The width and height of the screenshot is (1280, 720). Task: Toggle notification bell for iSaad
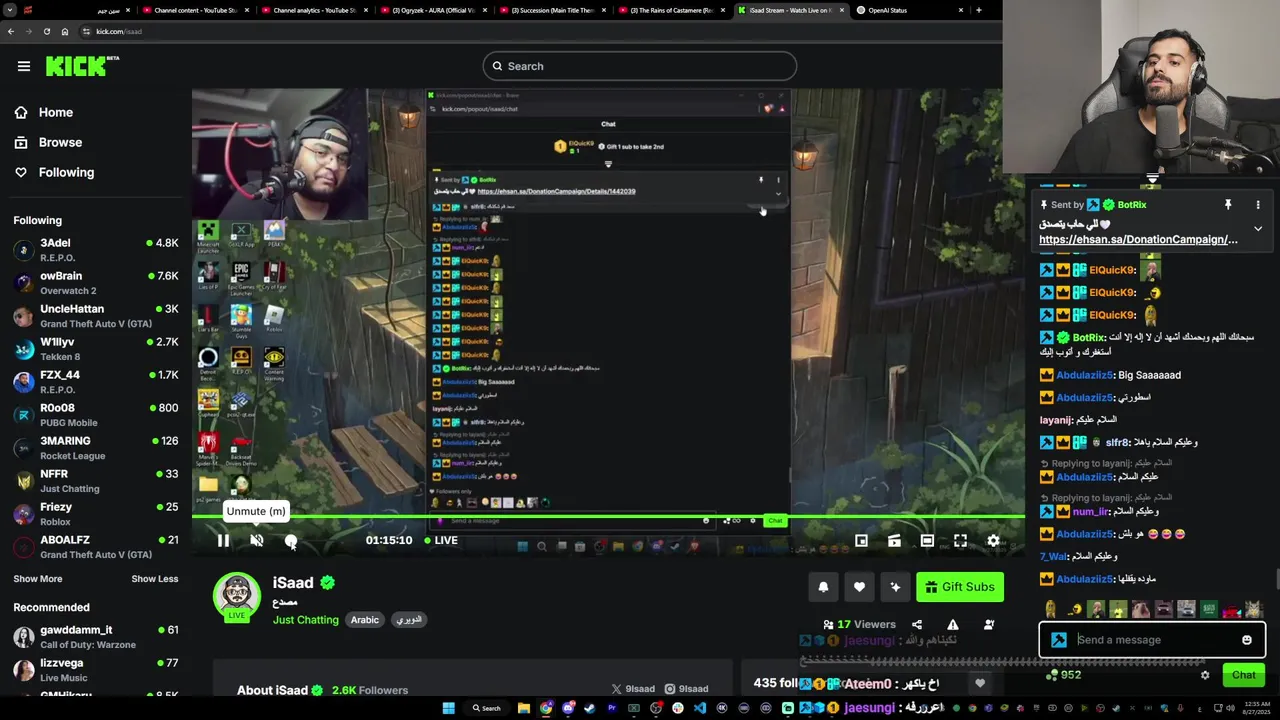(x=823, y=587)
